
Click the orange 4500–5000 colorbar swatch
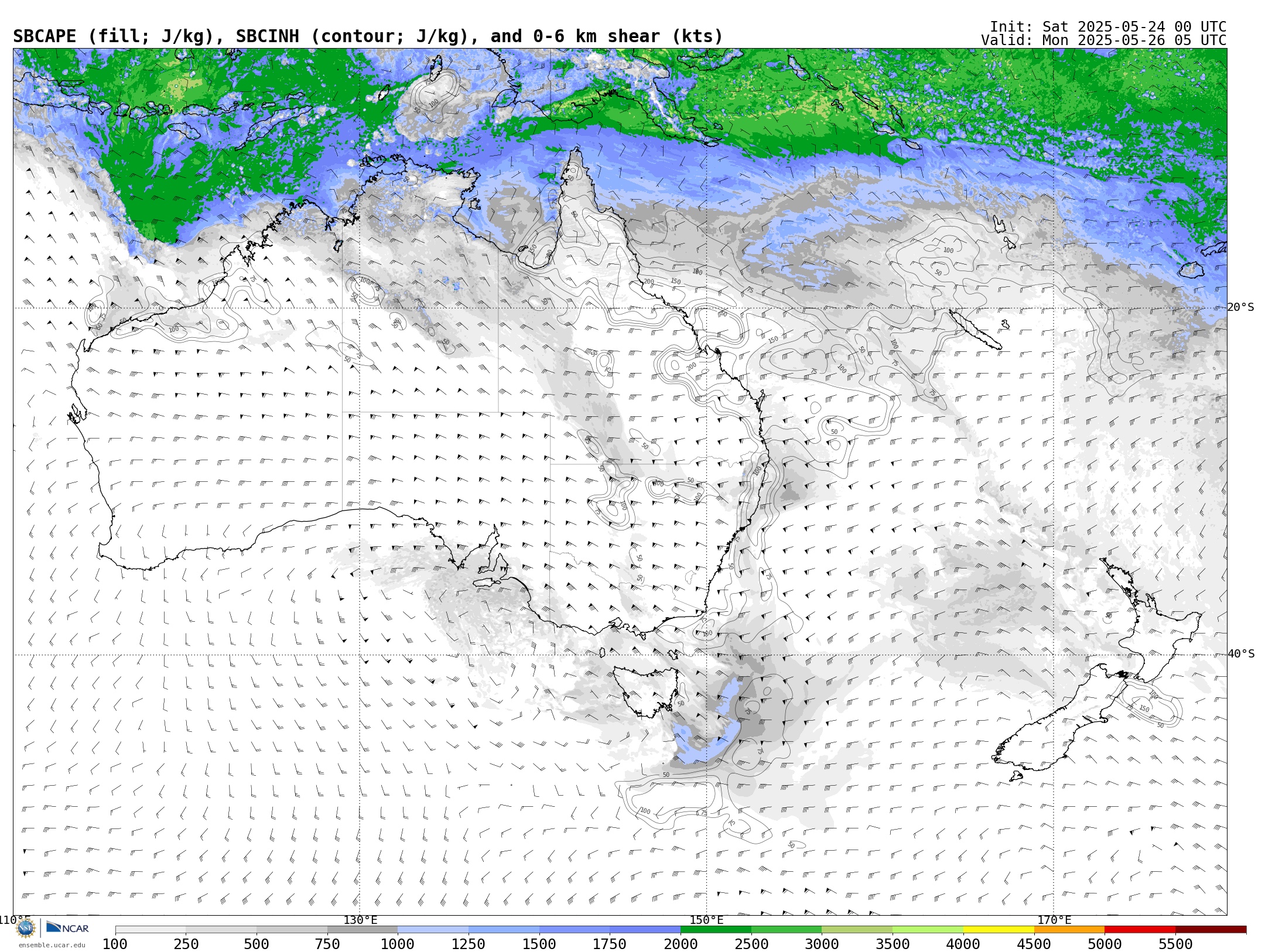pyautogui.click(x=1069, y=930)
